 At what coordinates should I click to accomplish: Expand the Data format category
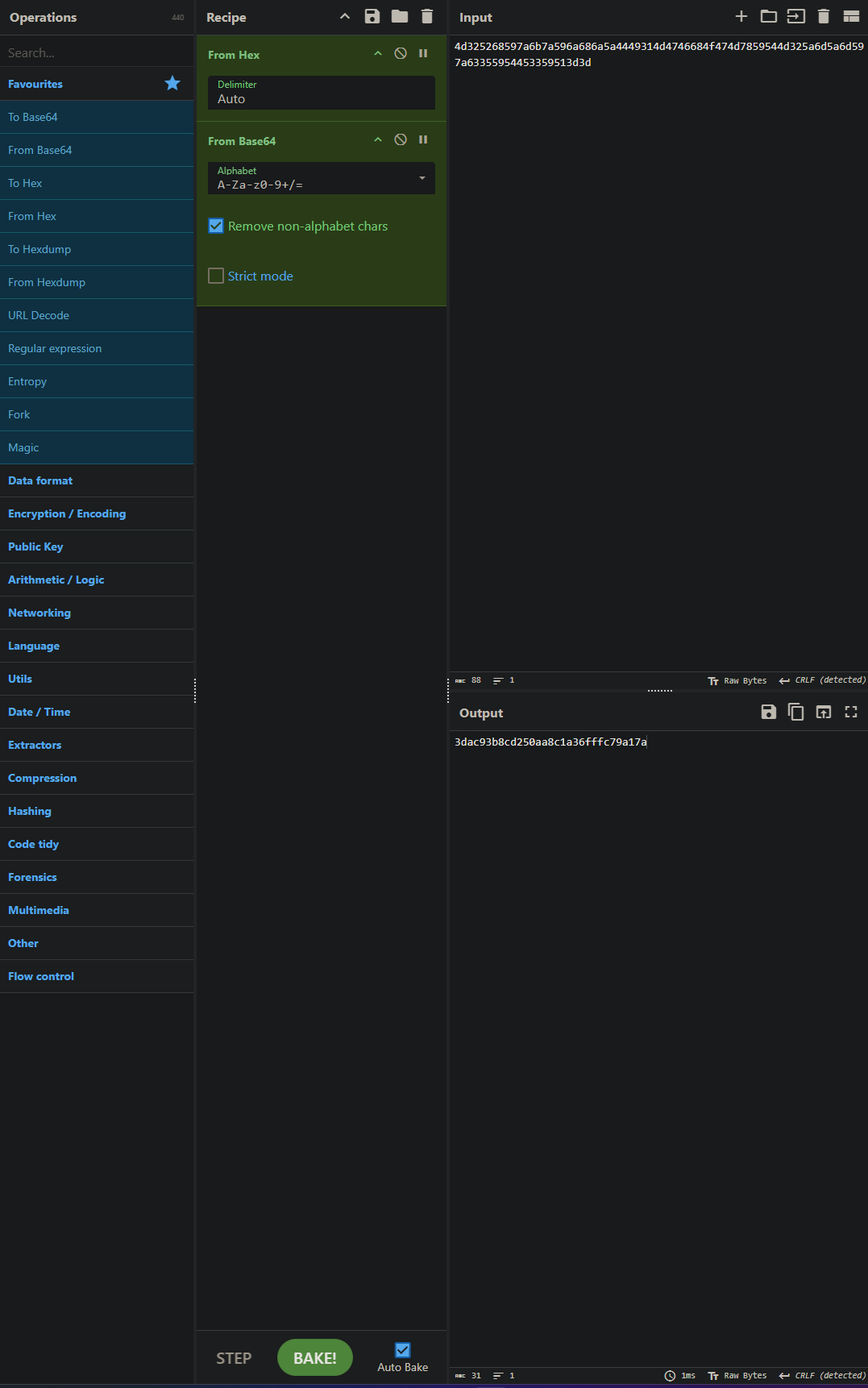tap(40, 481)
